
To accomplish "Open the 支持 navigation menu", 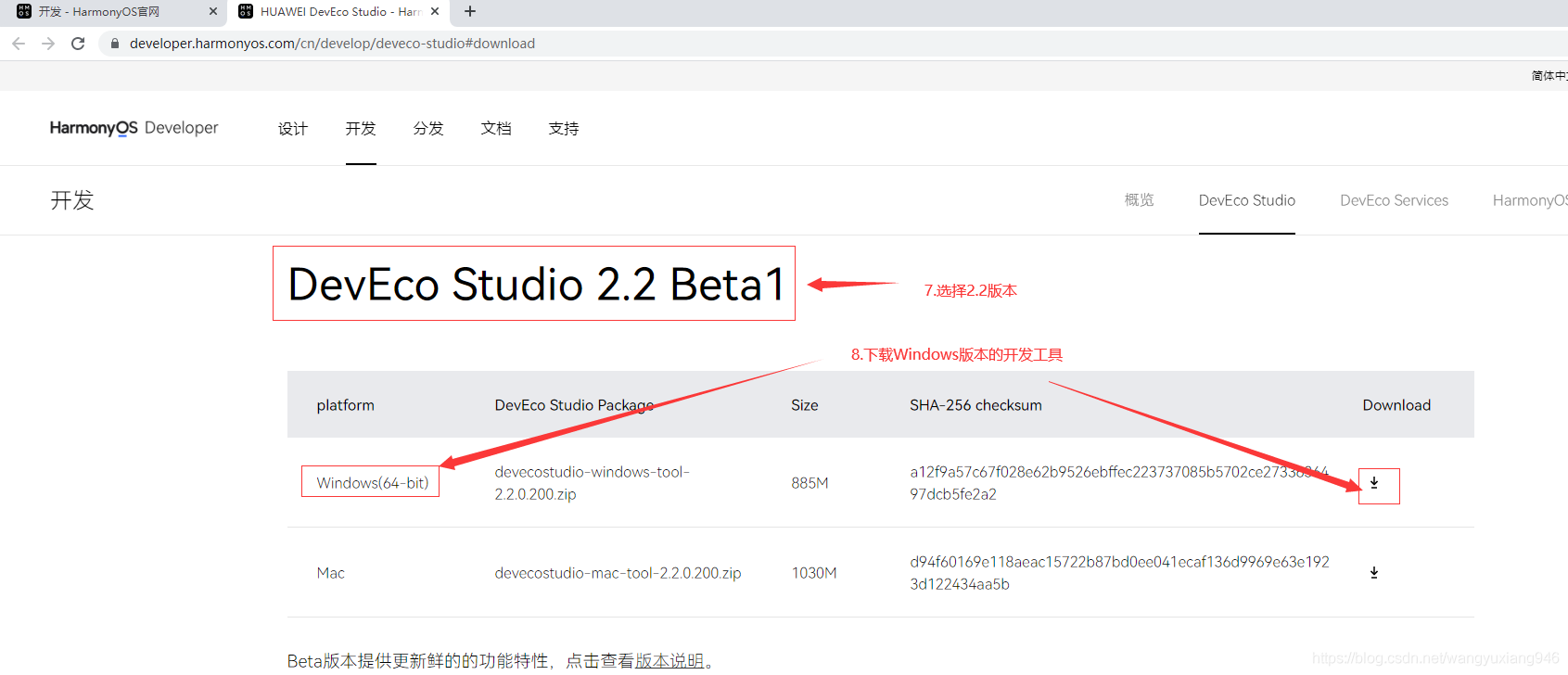I will [564, 129].
